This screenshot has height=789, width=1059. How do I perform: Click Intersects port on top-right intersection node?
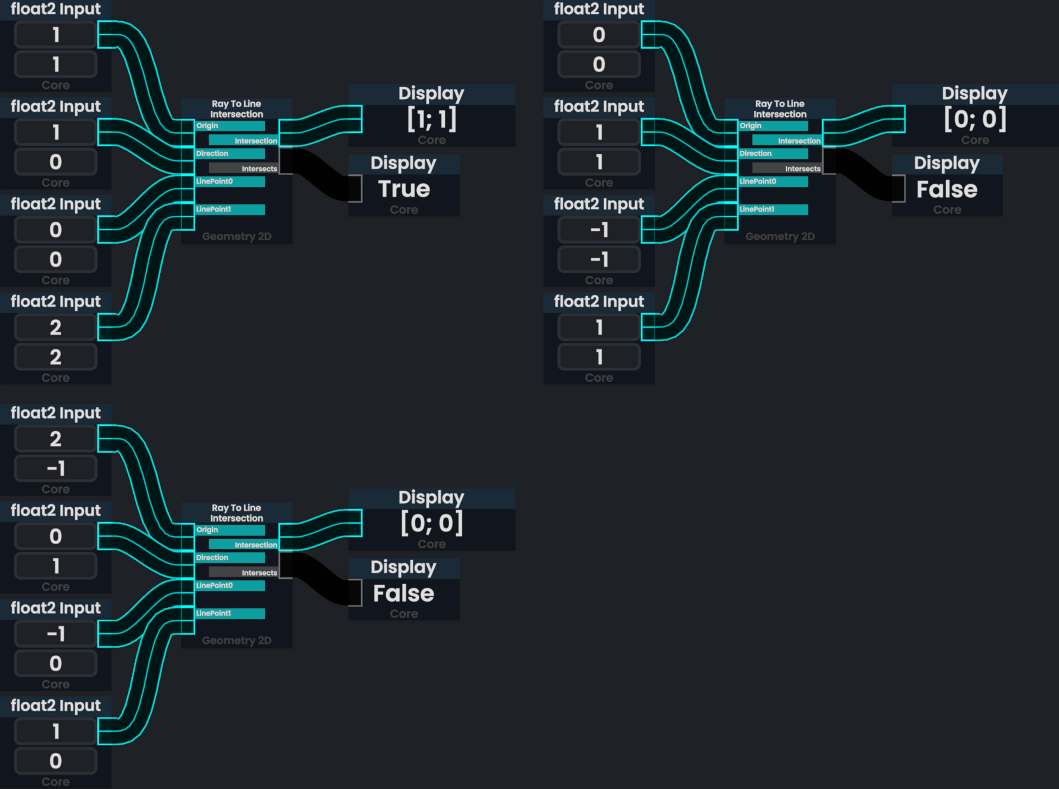coord(787,169)
